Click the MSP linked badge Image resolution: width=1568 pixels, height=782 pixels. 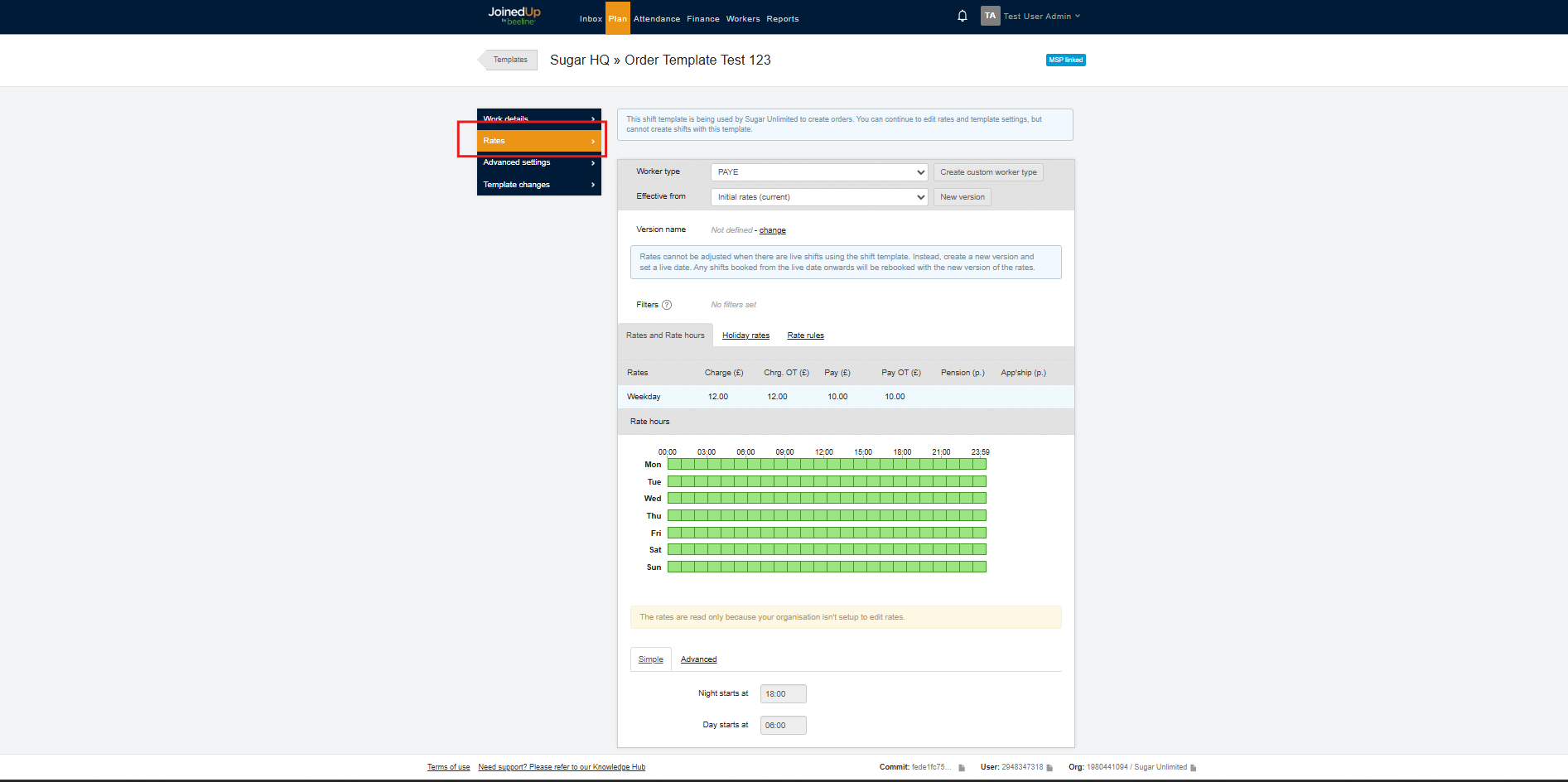click(x=1065, y=60)
